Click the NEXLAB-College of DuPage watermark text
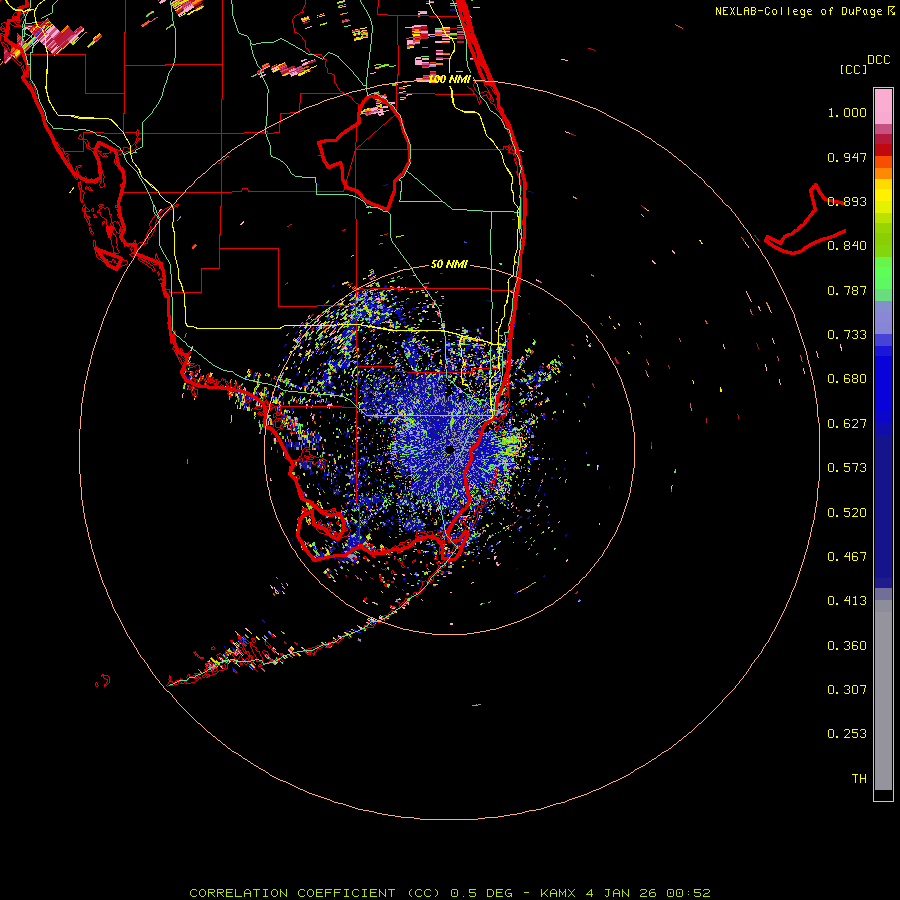The height and width of the screenshot is (900, 900). tap(804, 11)
